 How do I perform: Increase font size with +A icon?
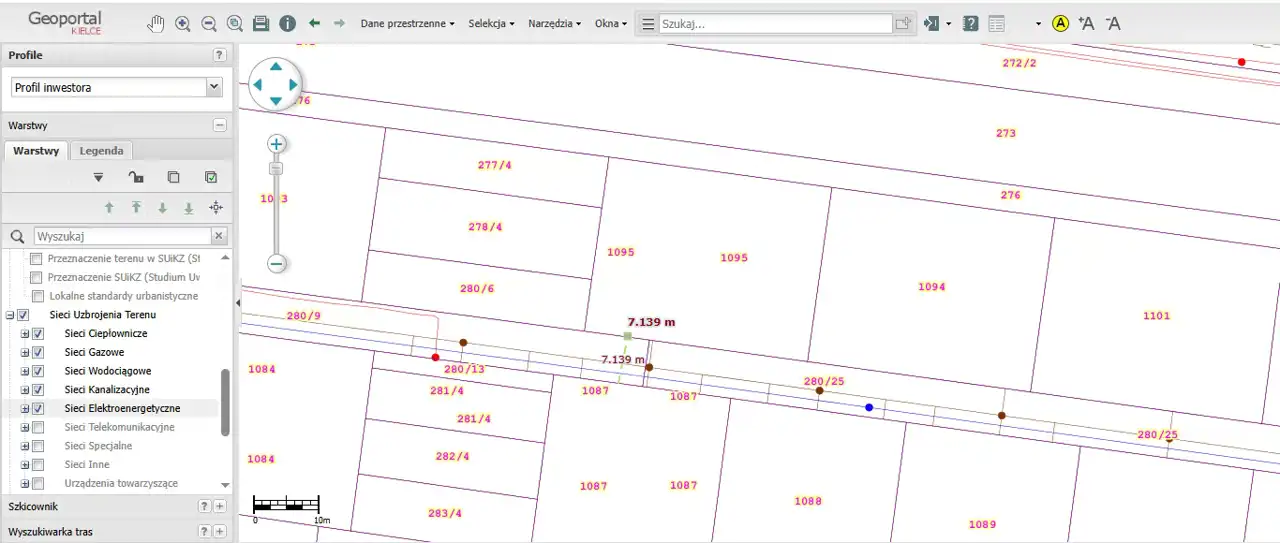[1087, 24]
